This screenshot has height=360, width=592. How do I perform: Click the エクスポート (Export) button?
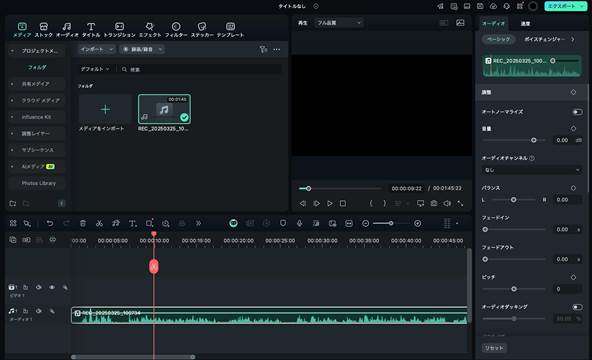click(565, 6)
